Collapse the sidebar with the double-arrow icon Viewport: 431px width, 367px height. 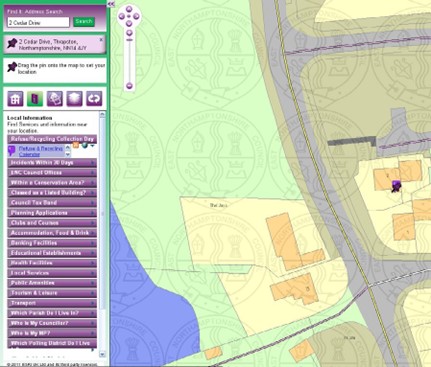(x=111, y=4)
